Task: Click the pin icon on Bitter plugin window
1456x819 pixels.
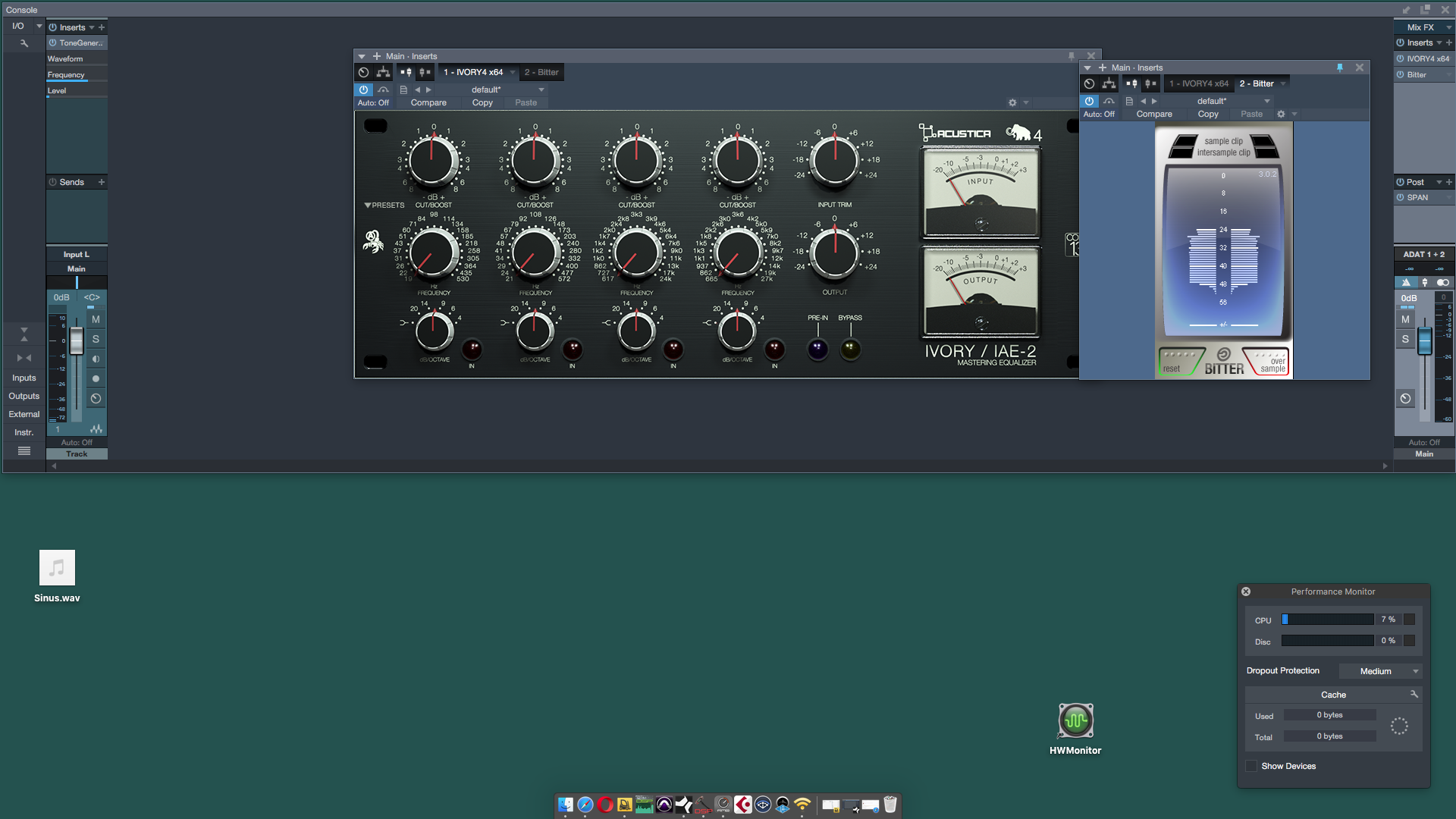Action: [1339, 67]
